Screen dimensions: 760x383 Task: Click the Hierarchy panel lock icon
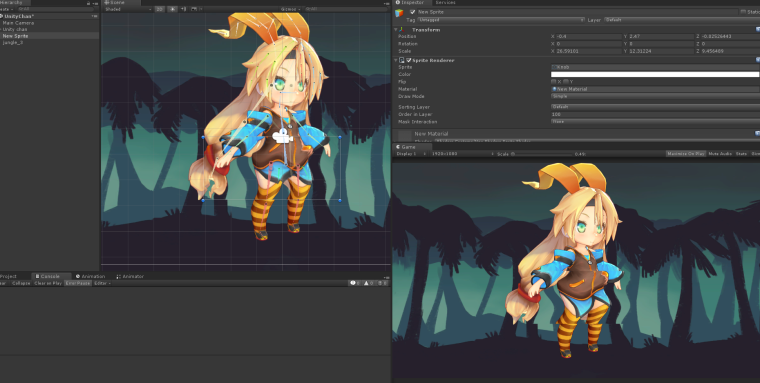[x=88, y=3]
